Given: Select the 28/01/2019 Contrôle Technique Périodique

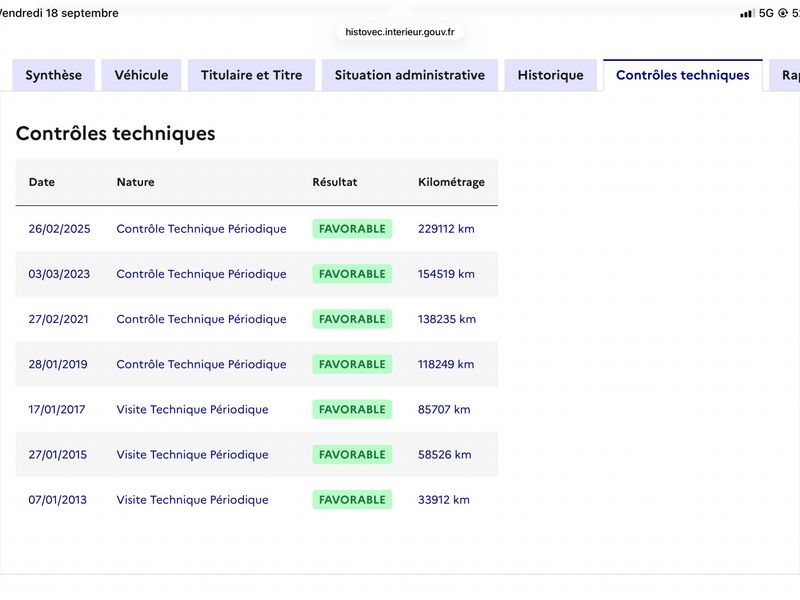Looking at the screenshot, I should click(201, 364).
